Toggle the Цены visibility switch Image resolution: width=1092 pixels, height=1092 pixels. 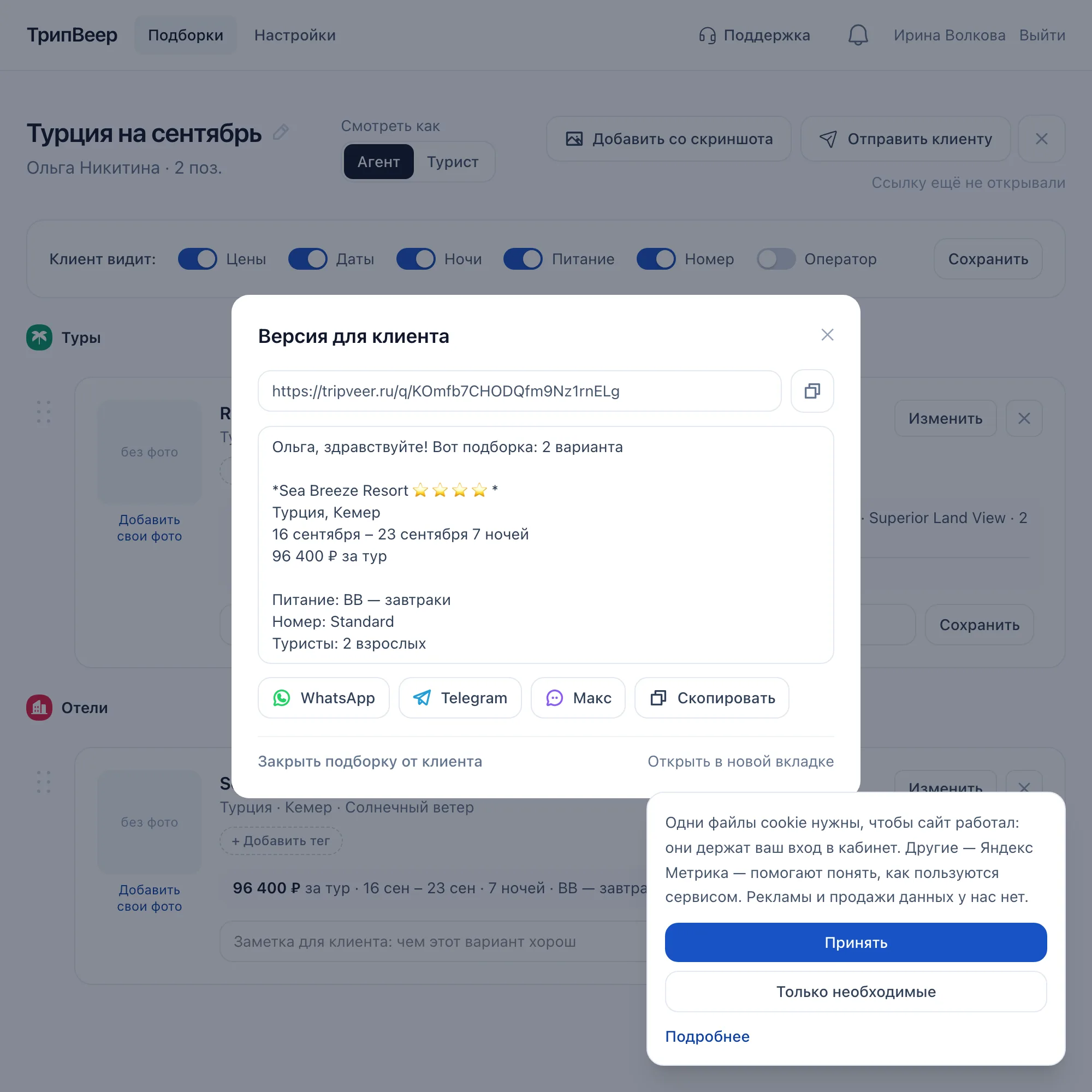pyautogui.click(x=197, y=259)
